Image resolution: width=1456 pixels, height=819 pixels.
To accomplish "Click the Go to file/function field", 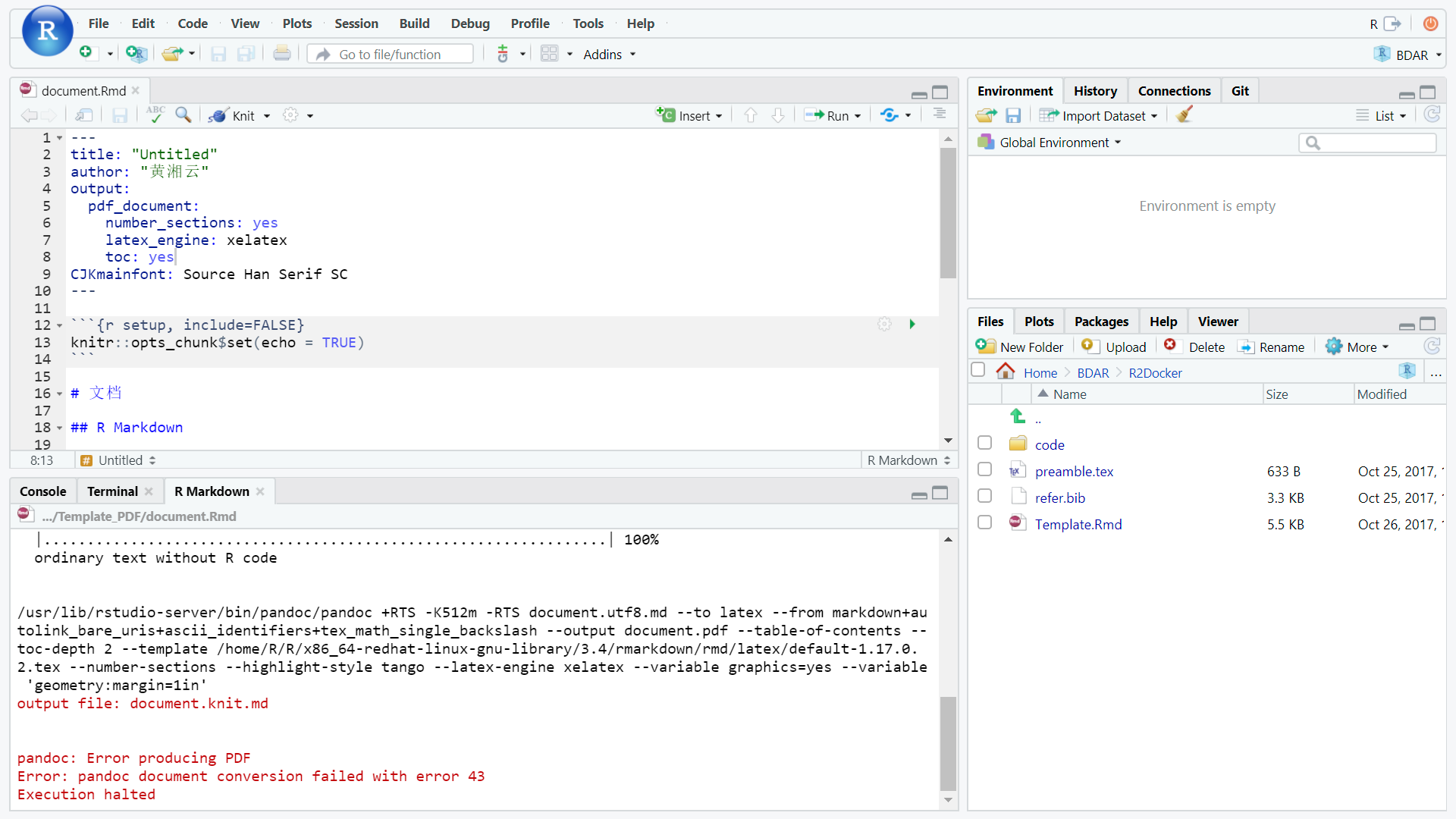I will 390,55.
